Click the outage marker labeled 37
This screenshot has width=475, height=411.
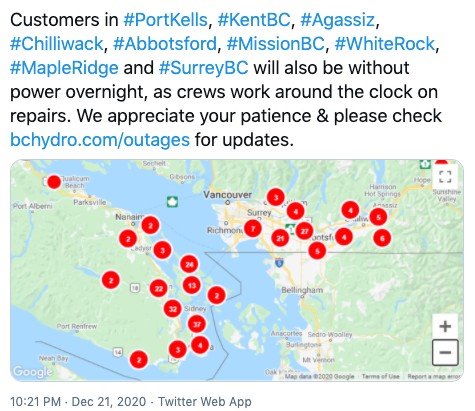pyautogui.click(x=197, y=324)
